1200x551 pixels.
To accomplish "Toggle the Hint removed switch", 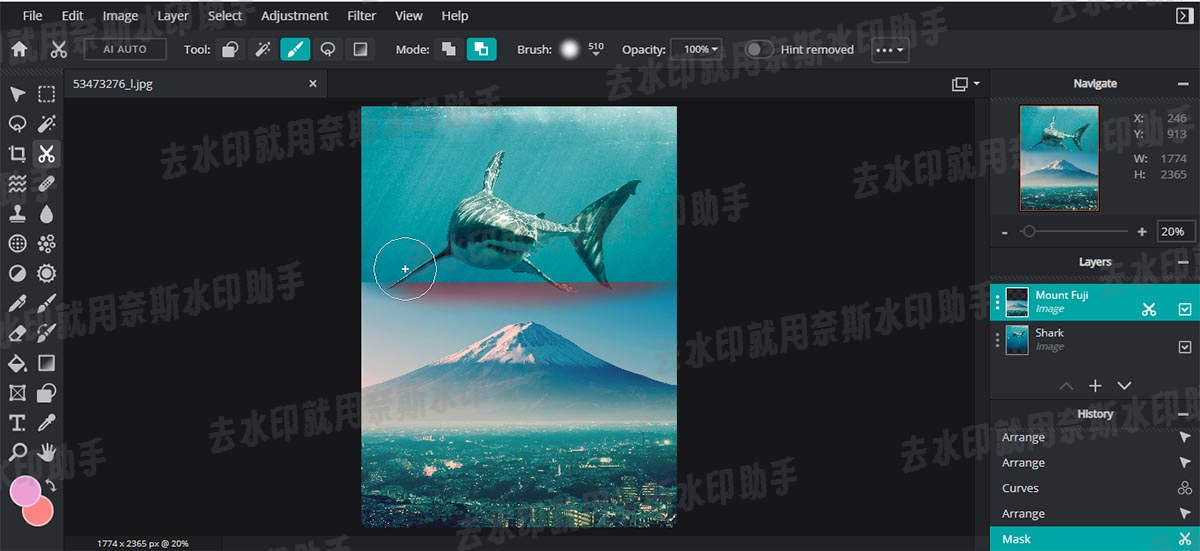I will click(760, 49).
